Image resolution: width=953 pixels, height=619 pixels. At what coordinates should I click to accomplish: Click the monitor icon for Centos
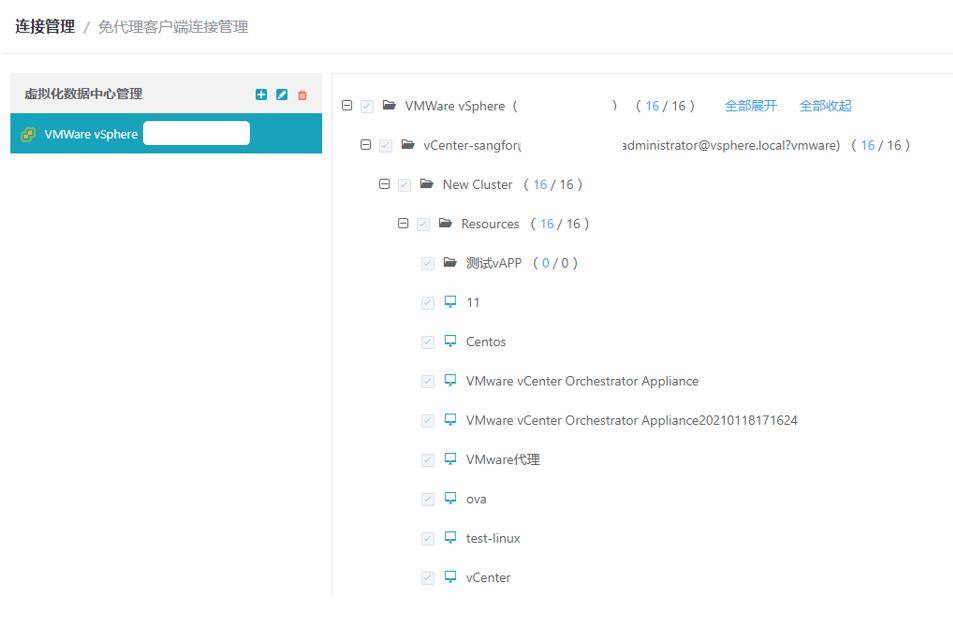pyautogui.click(x=450, y=341)
